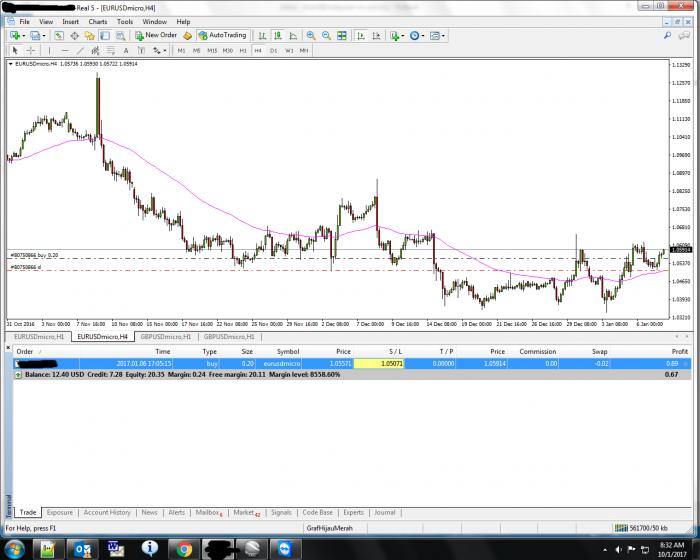700x560 pixels.
Task: Switch timeframe to W1
Action: 289,50
